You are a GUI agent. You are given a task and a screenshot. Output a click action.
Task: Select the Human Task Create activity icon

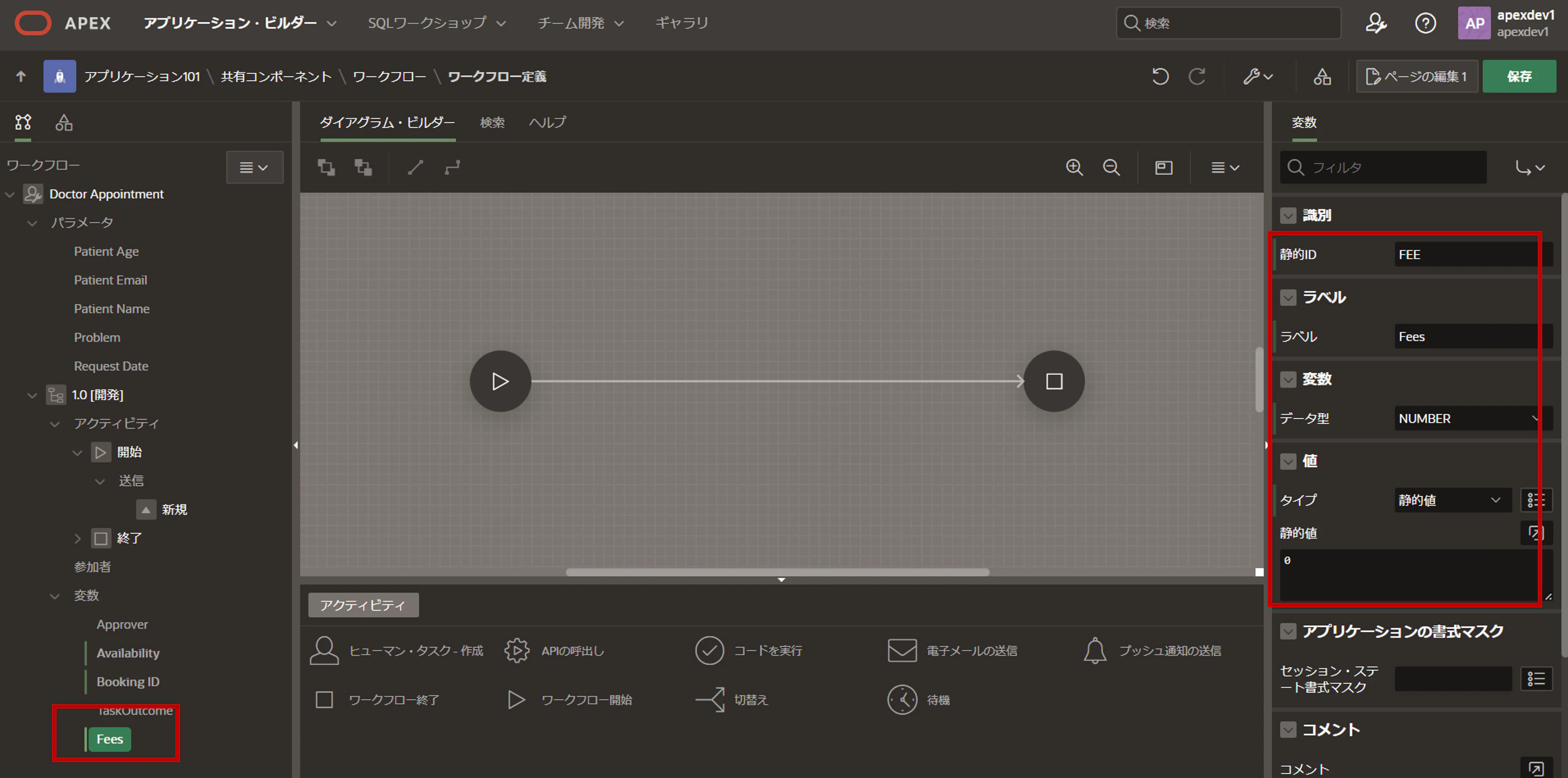click(324, 651)
